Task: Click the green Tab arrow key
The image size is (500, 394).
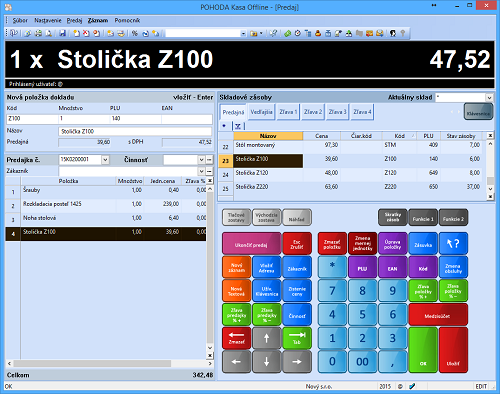Action: 297,338
